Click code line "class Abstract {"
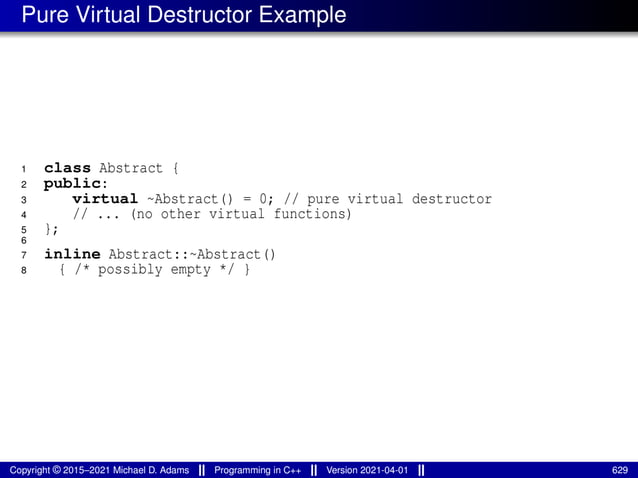638x478 pixels. point(111,168)
